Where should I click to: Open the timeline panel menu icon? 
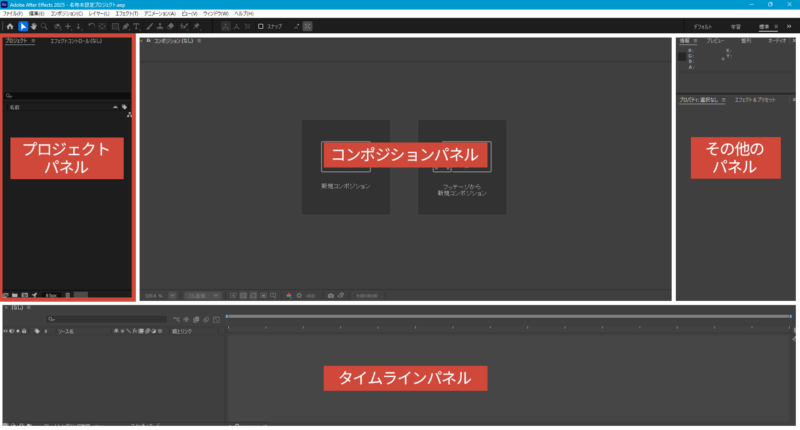pyautogui.click(x=29, y=308)
